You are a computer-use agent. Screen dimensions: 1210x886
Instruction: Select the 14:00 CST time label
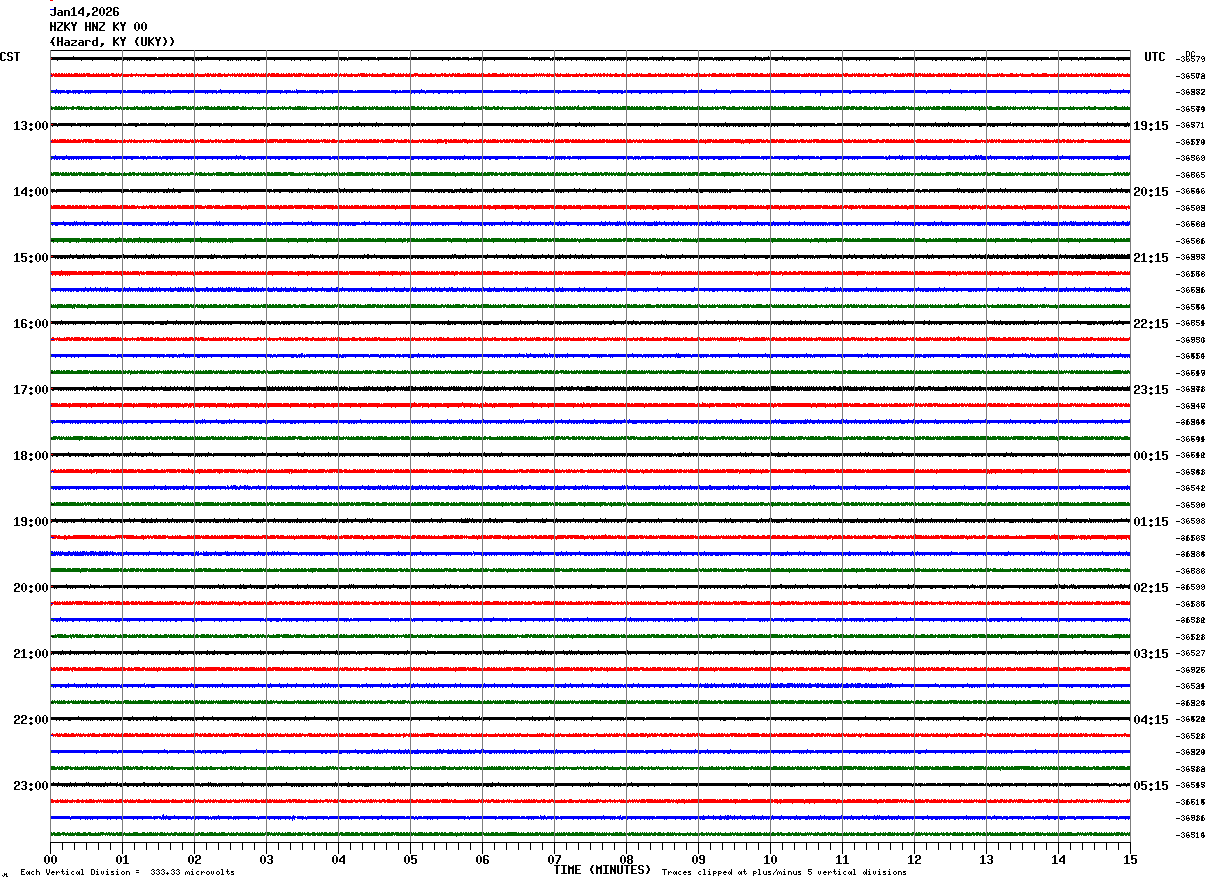pyautogui.click(x=30, y=192)
